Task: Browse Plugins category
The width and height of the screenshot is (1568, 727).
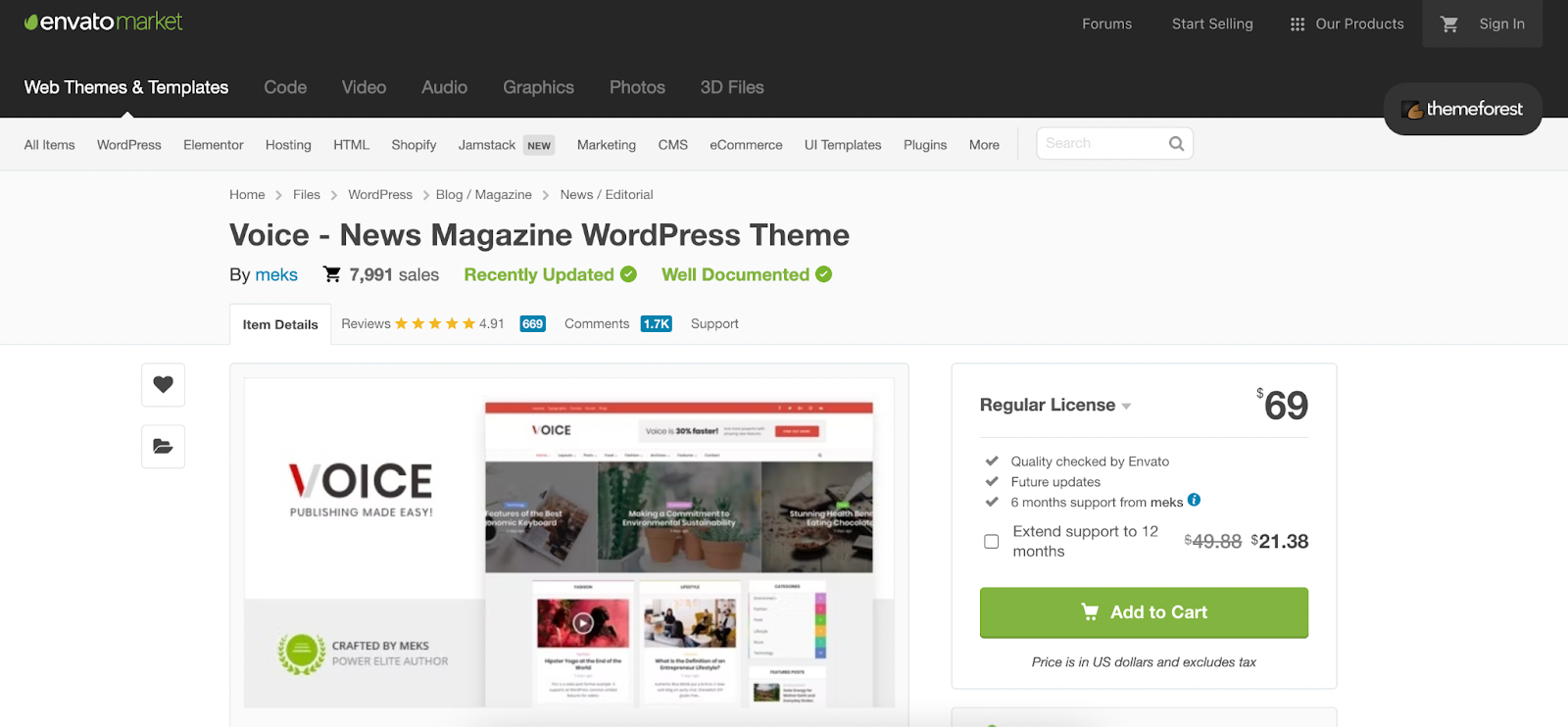Action: click(x=925, y=145)
